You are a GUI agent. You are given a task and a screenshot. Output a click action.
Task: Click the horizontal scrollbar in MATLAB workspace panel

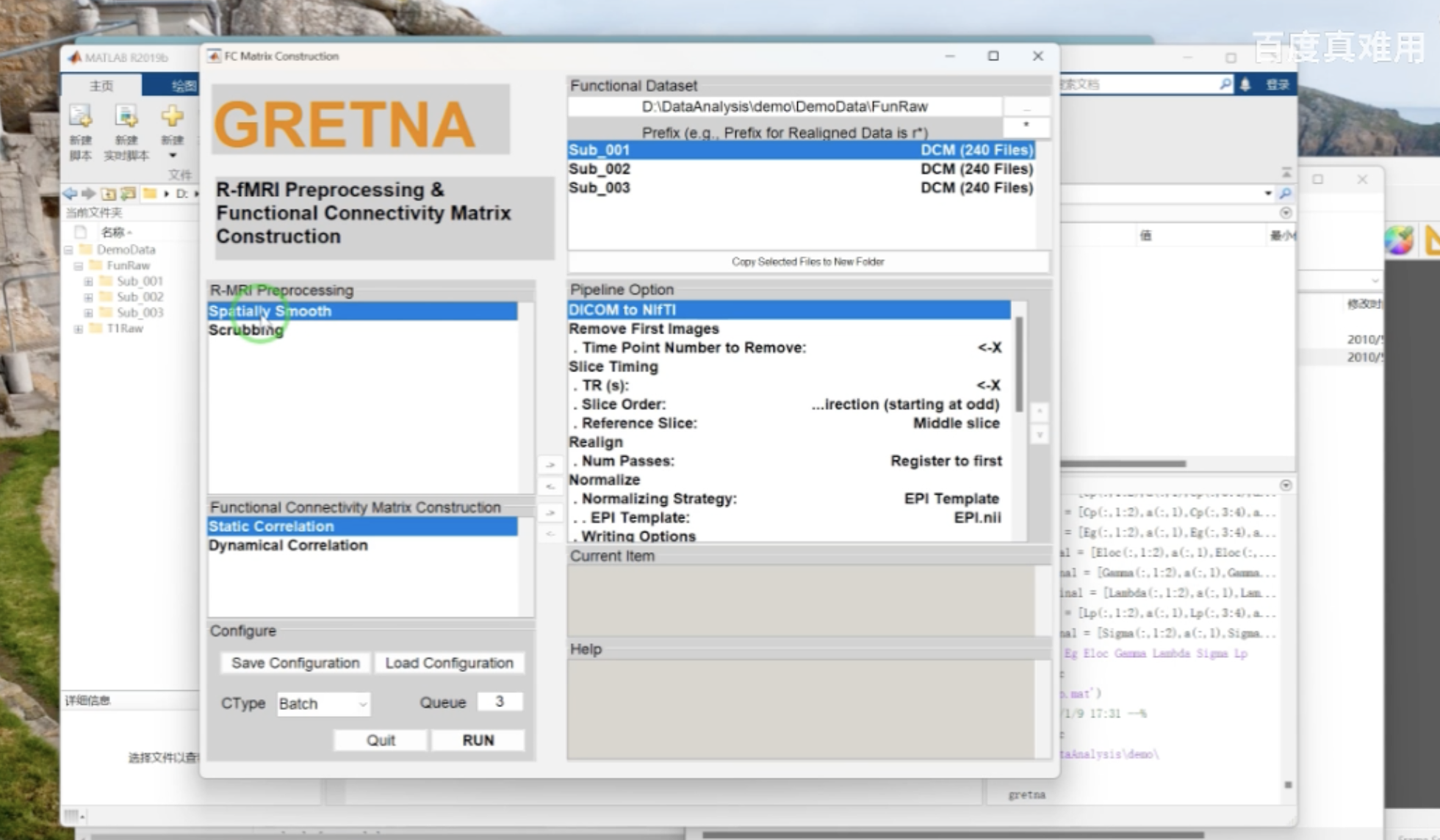pos(1123,463)
